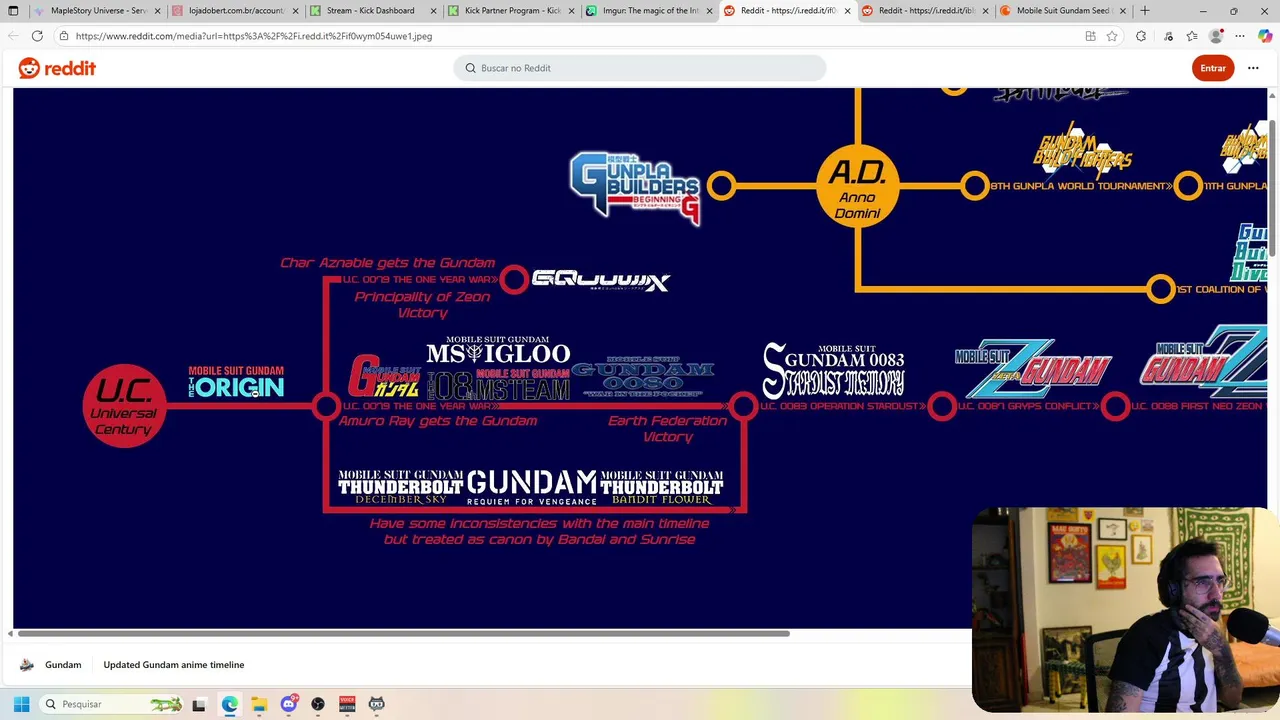Click the Thunderbolt December Sky logo
The image size is (1280, 720).
[x=400, y=487]
